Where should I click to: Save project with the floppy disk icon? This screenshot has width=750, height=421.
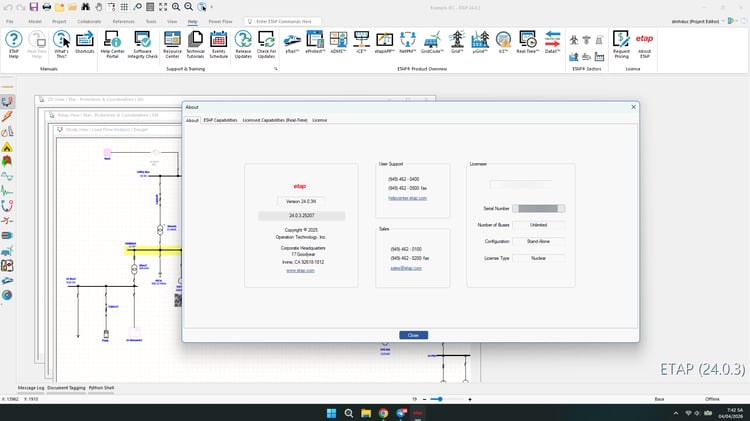33,7
